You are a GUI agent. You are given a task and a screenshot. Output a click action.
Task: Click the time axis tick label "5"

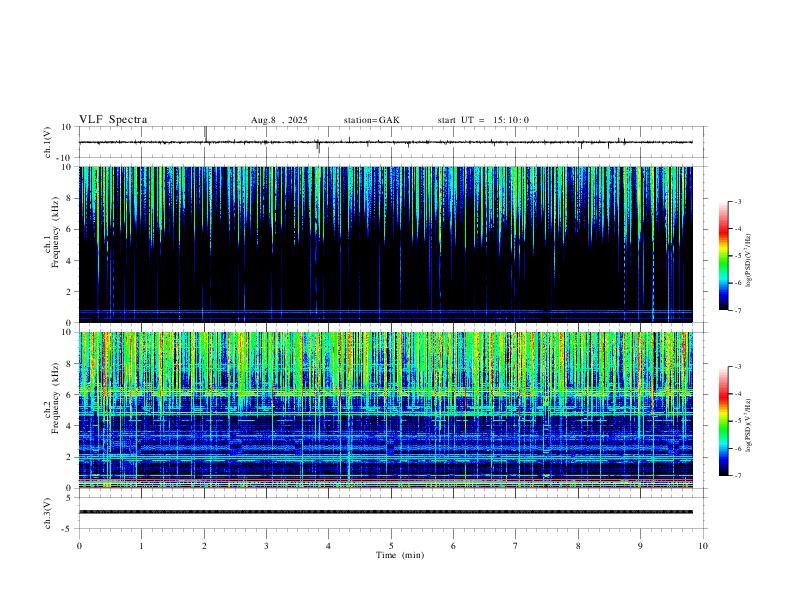coord(391,546)
